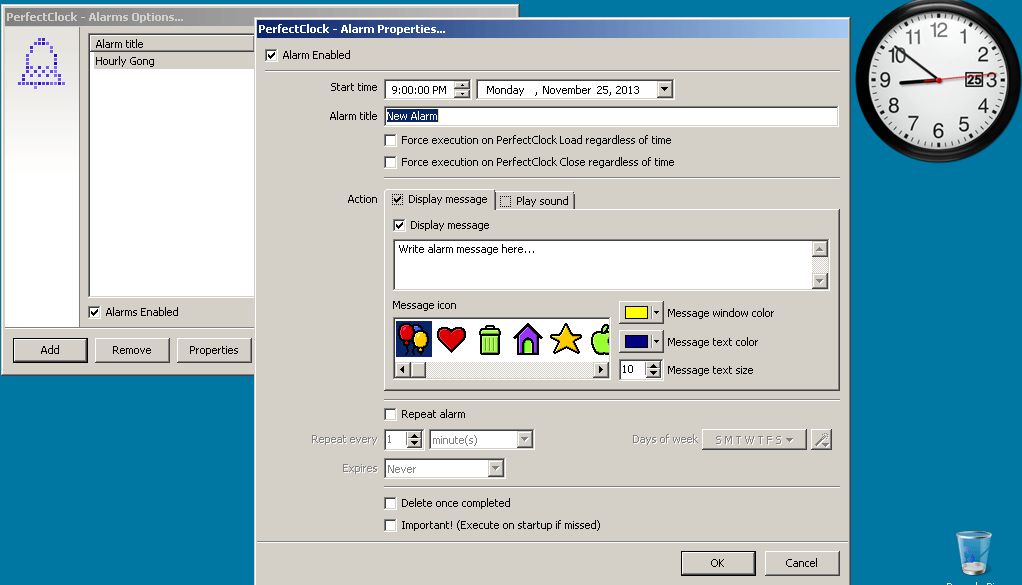
Task: Uncheck the Alarm Enabled checkbox
Action: (271, 55)
